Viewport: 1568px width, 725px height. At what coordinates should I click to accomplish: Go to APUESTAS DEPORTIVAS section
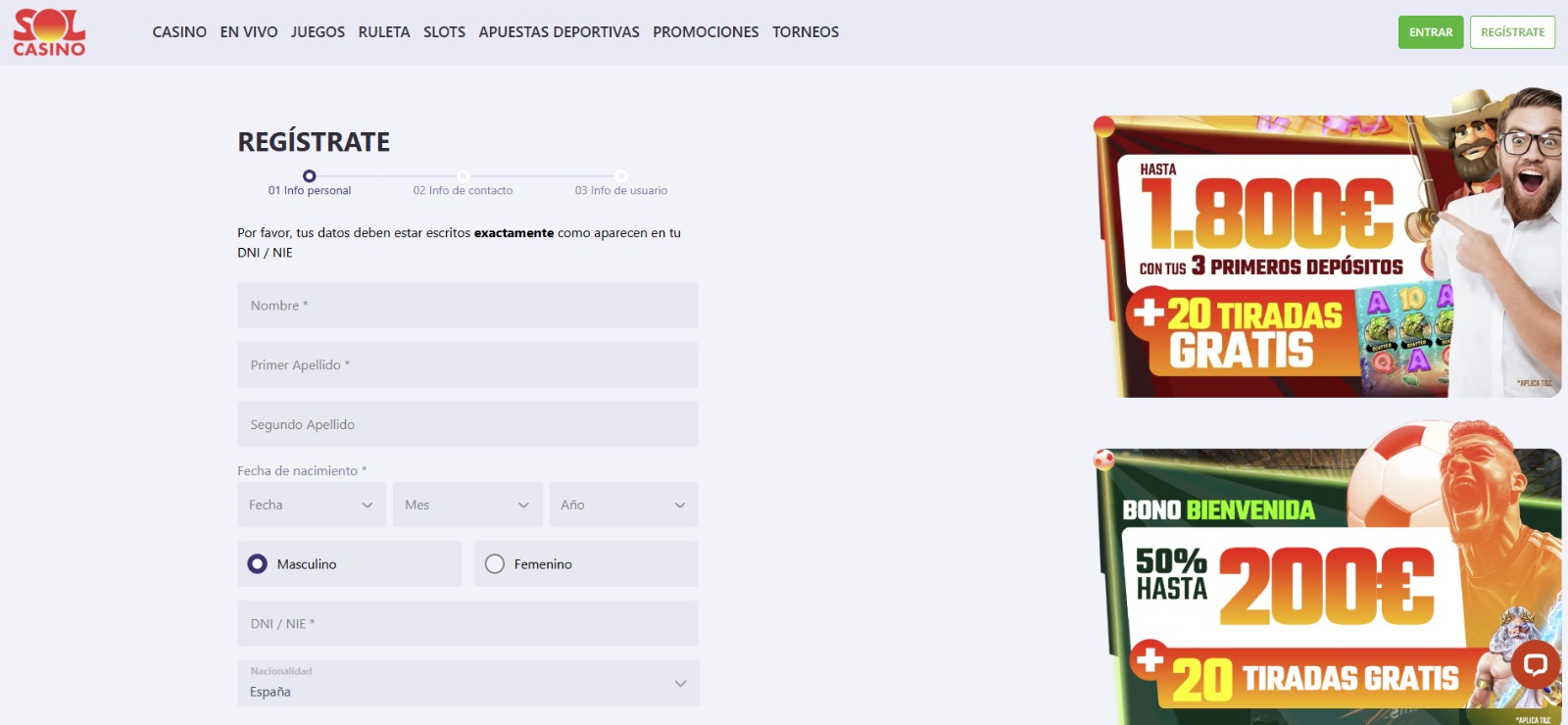[559, 32]
